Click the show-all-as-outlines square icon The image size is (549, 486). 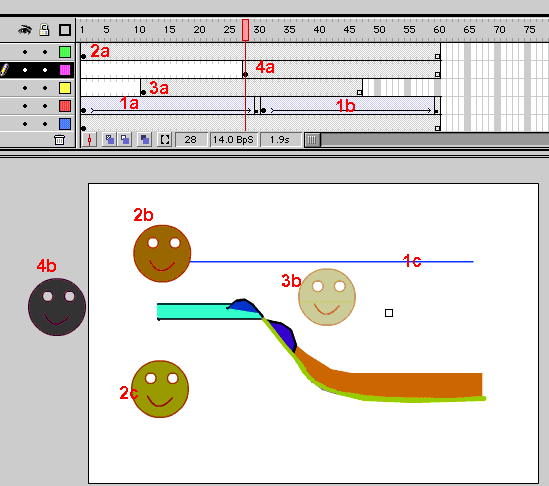click(x=65, y=30)
